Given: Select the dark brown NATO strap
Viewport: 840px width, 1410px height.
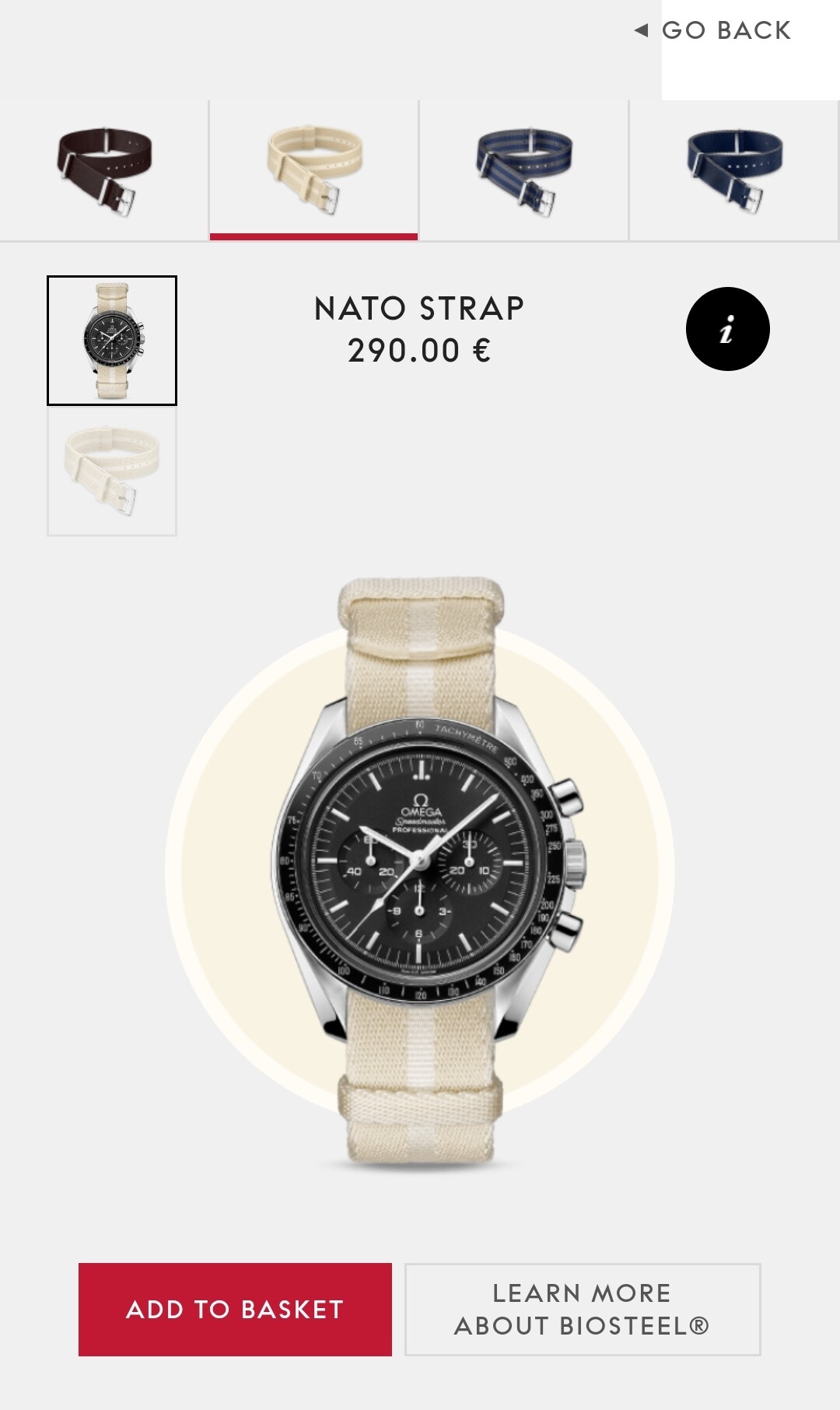Looking at the screenshot, I should point(104,170).
